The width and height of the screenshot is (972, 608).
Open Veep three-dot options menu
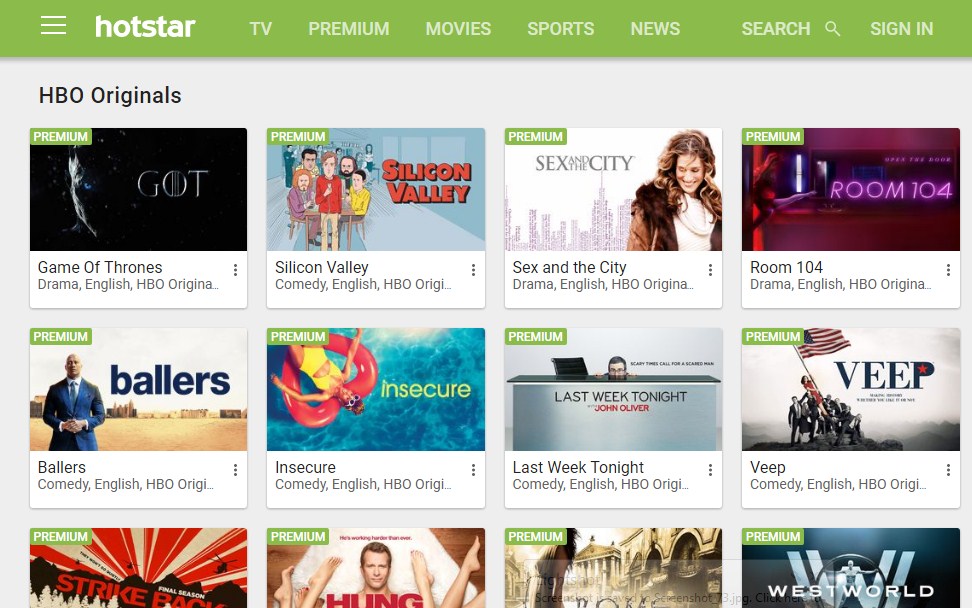click(x=948, y=470)
